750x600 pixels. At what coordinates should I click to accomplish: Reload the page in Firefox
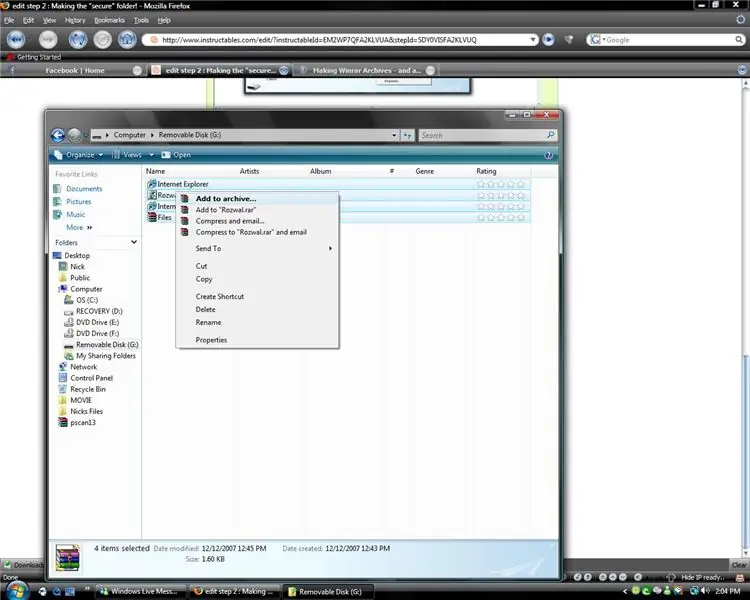(77, 39)
